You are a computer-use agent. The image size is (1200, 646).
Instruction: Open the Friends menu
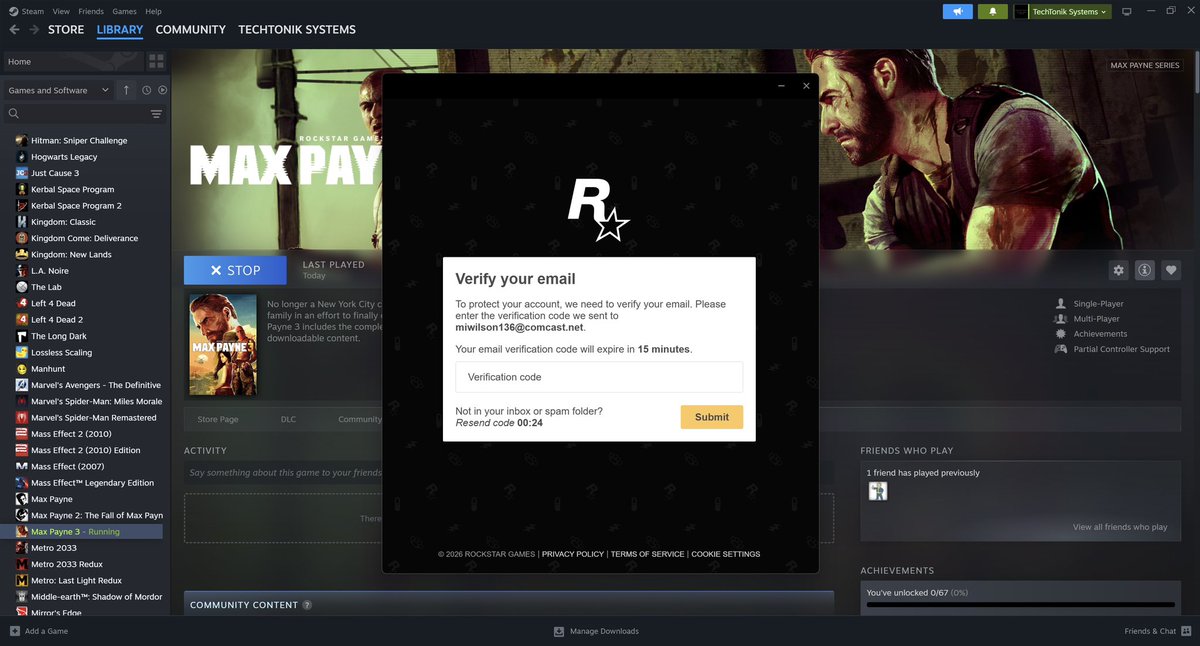point(91,11)
